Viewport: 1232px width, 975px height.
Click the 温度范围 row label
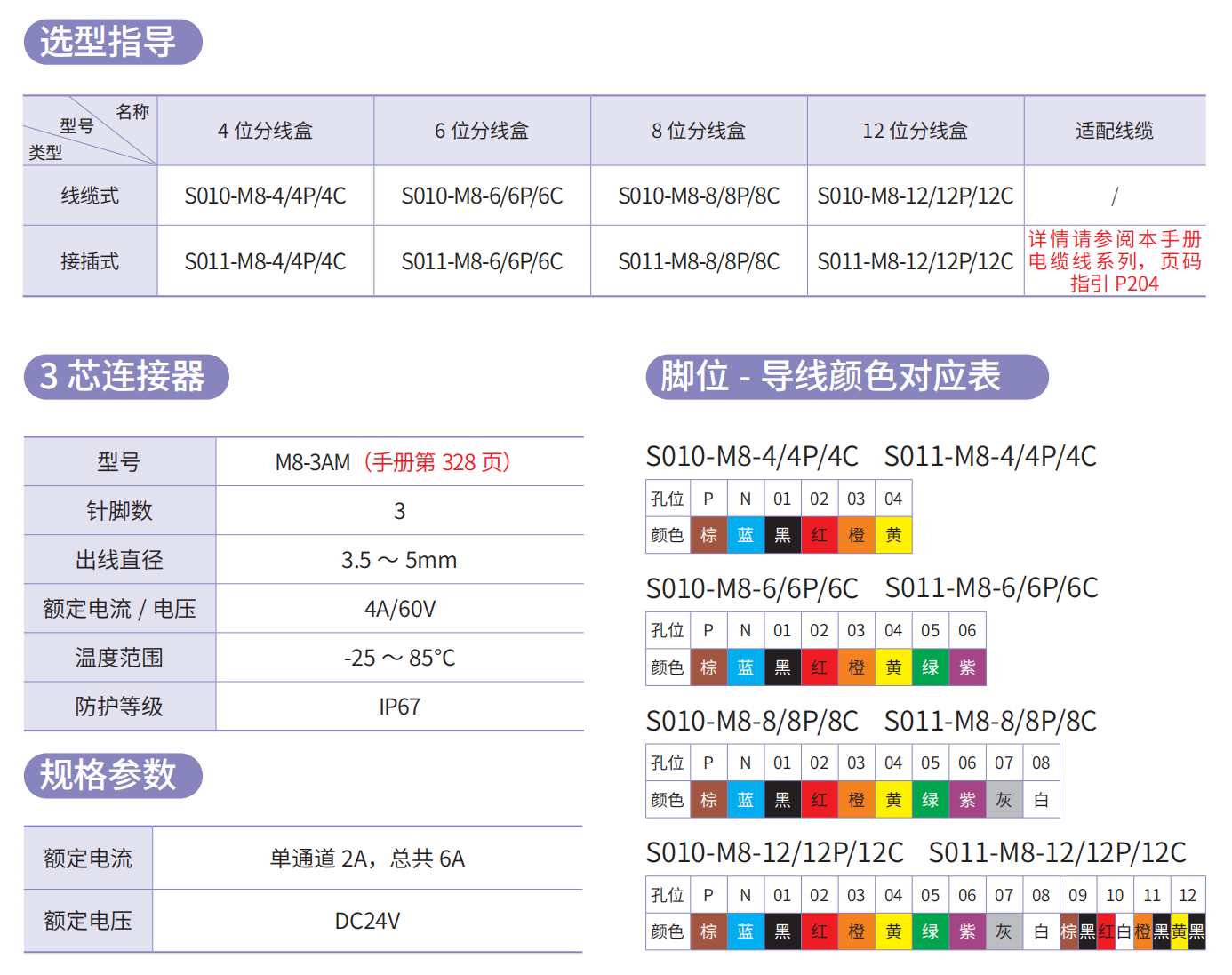119,658
